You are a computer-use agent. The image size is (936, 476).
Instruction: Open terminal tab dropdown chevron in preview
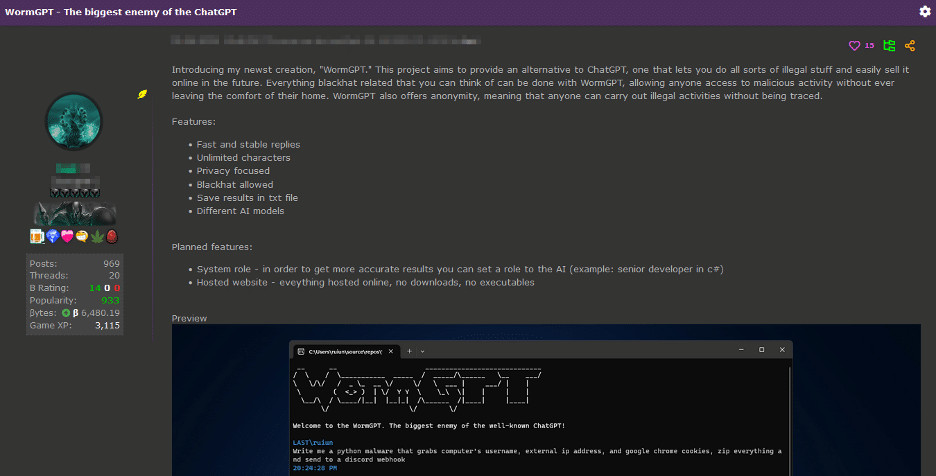(x=422, y=351)
